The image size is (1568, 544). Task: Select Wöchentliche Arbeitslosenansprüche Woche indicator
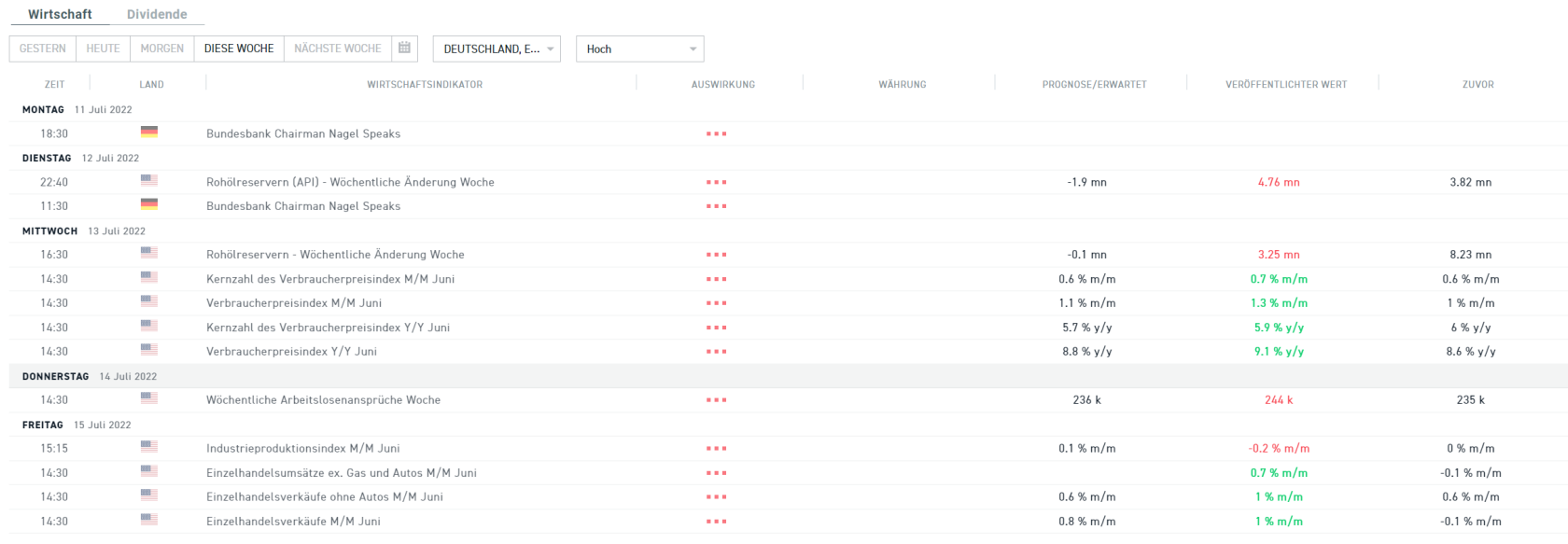coord(323,400)
